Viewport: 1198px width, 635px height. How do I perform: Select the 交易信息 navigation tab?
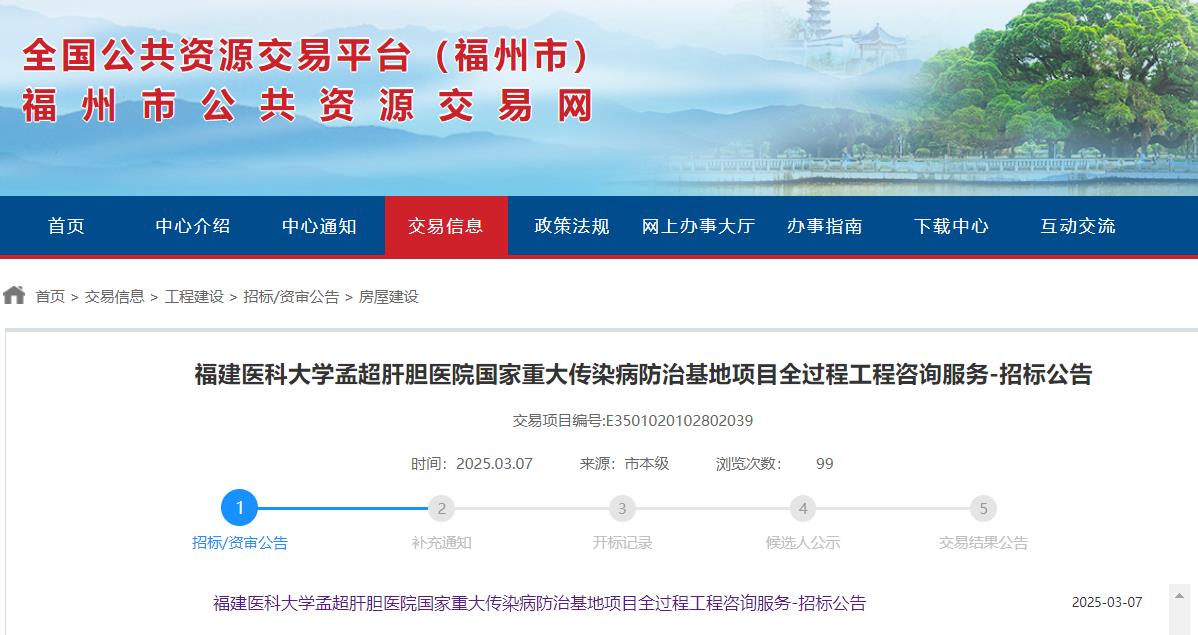tap(446, 226)
